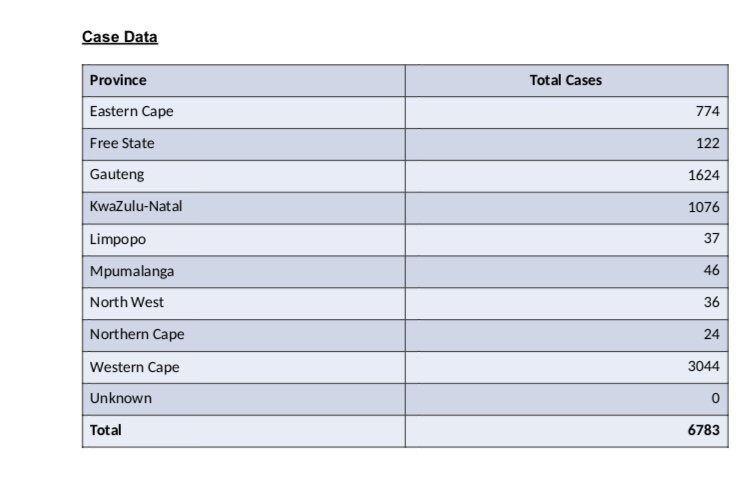The height and width of the screenshot is (501, 750).
Task: Select the 1624 Gauteng value
Action: [704, 175]
